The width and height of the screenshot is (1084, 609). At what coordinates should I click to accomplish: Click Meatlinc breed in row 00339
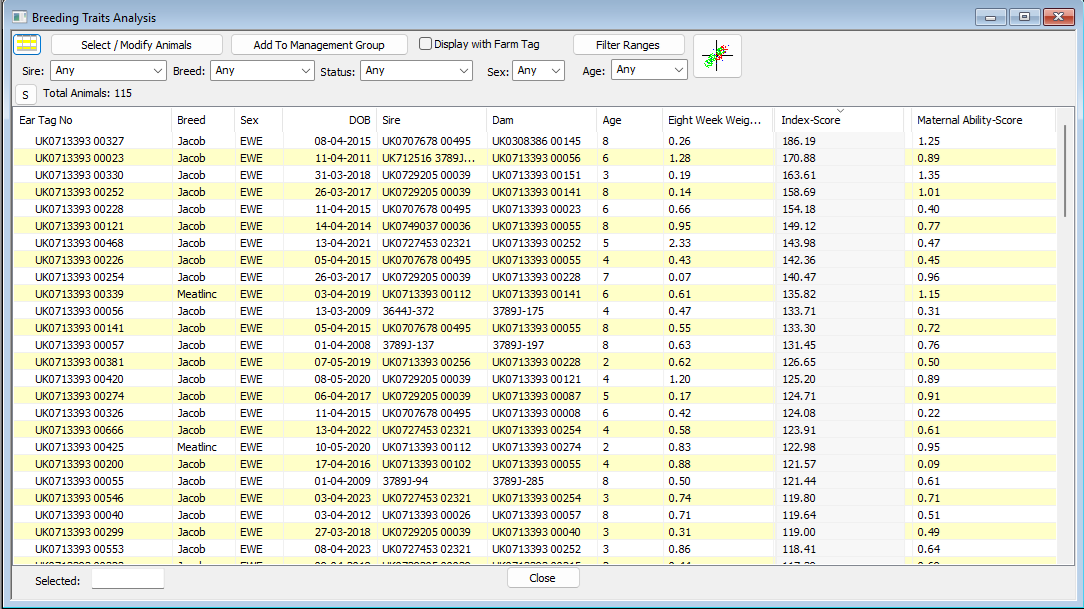tap(196, 294)
